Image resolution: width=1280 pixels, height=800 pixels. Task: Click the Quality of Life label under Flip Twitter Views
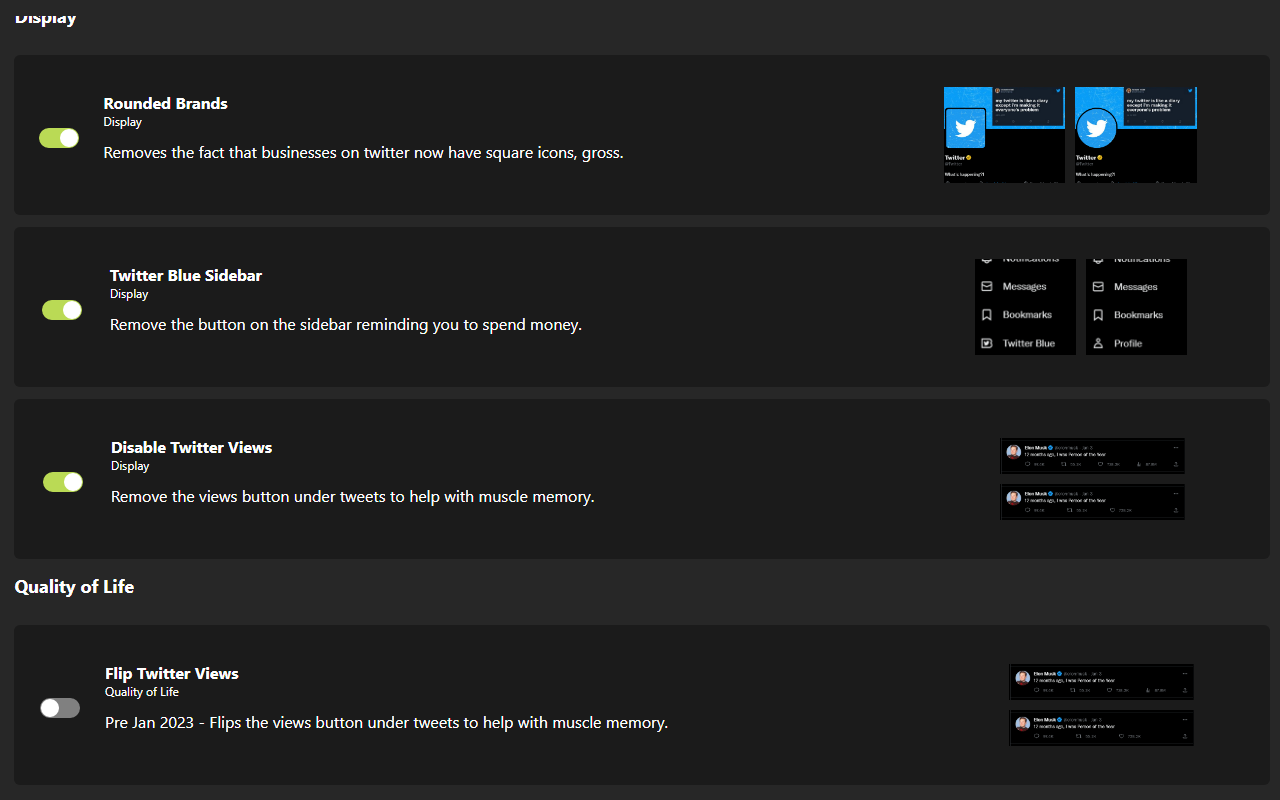[x=142, y=692]
